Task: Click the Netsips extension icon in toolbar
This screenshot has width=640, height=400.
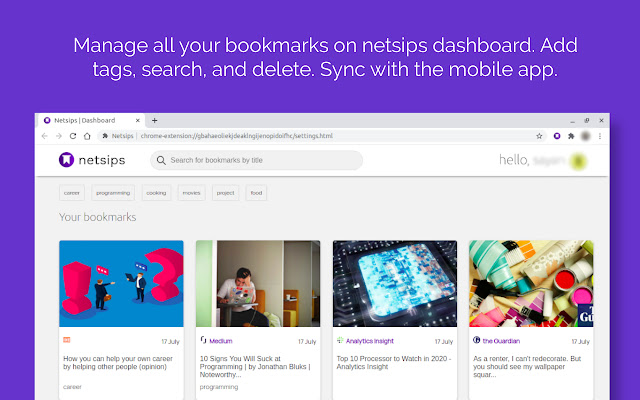Action: point(556,136)
